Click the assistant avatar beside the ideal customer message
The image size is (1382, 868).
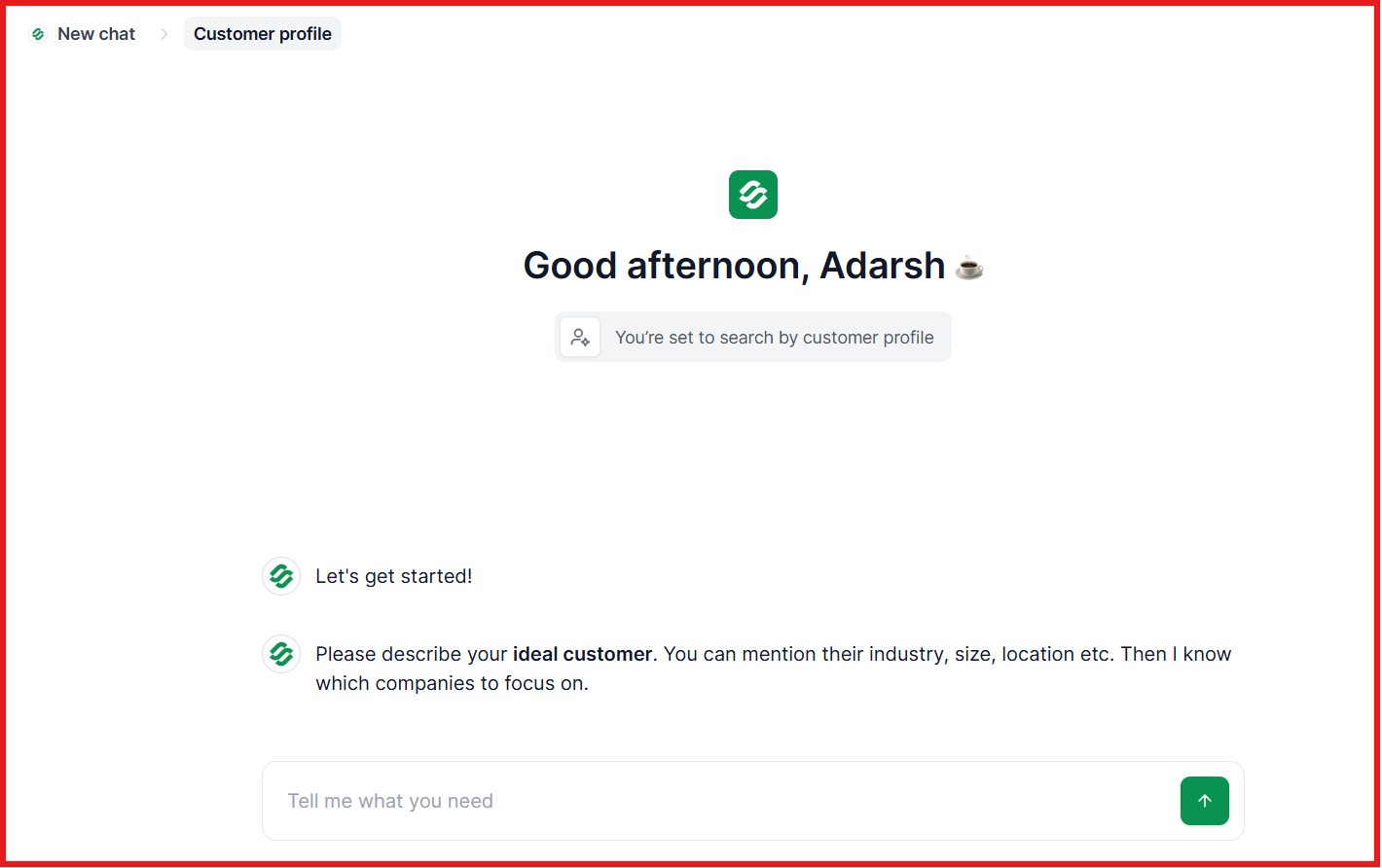coord(281,653)
